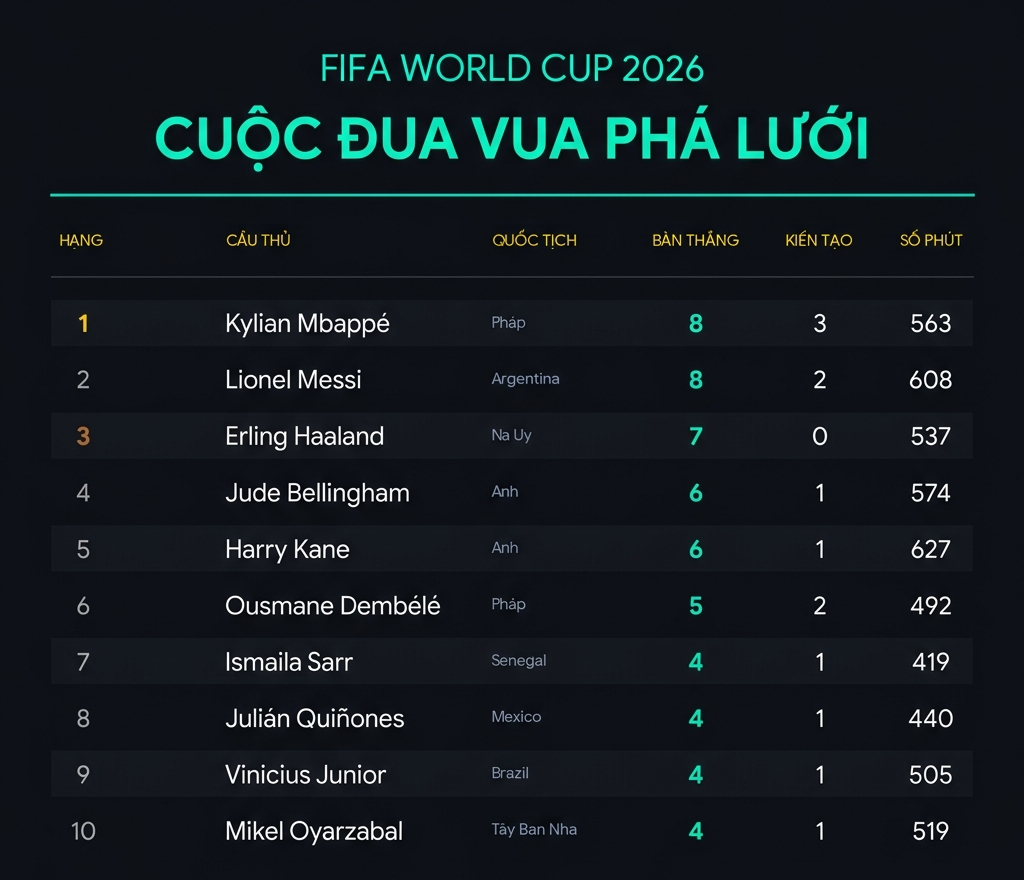This screenshot has width=1024, height=880.
Task: Click Vinicius Junior's name
Action: click(x=306, y=775)
